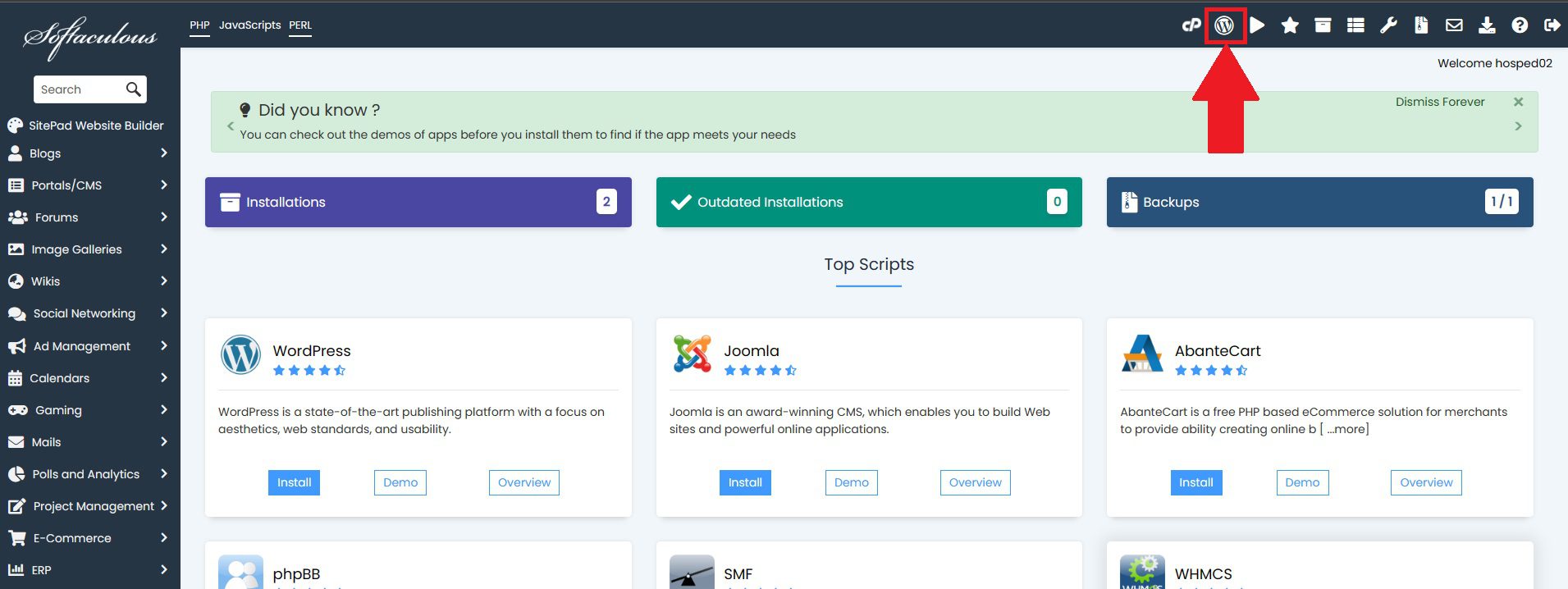Open the AbanteCart overview
Viewport: 1568px width, 589px height.
[x=1426, y=482]
